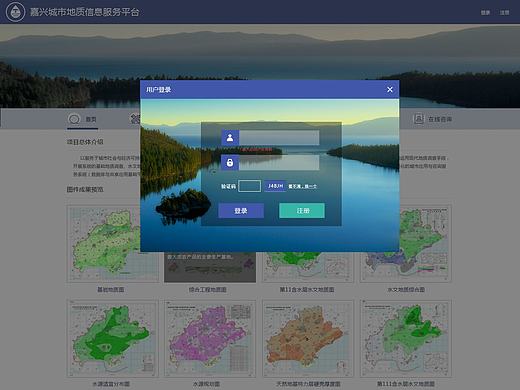Click the 图件成果预览 heading
This screenshot has height=390, width=520.
pyautogui.click(x=85, y=189)
